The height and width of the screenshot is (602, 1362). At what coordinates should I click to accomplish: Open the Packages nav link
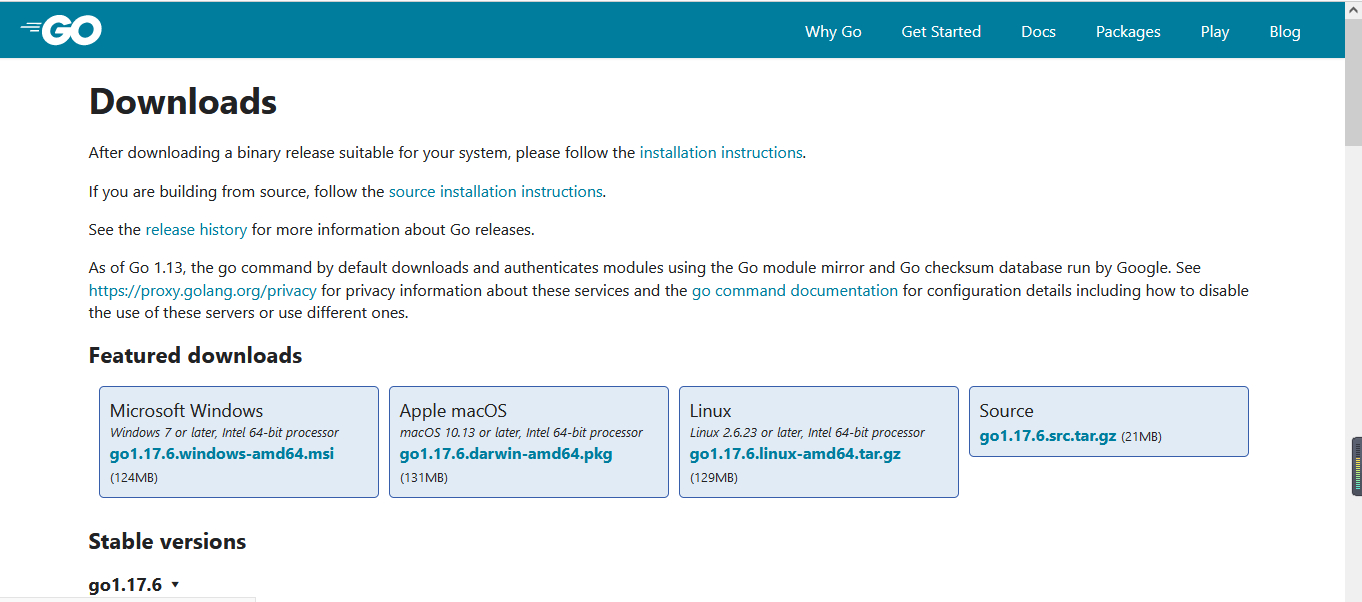pyautogui.click(x=1128, y=31)
